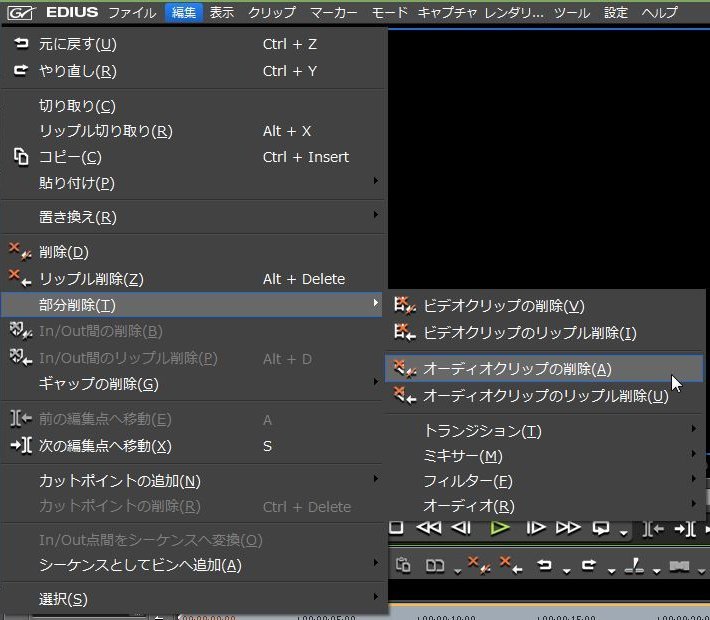The width and height of the screenshot is (710, 620).
Task: Expand the 選択(S) submenu
Action: [x=194, y=599]
